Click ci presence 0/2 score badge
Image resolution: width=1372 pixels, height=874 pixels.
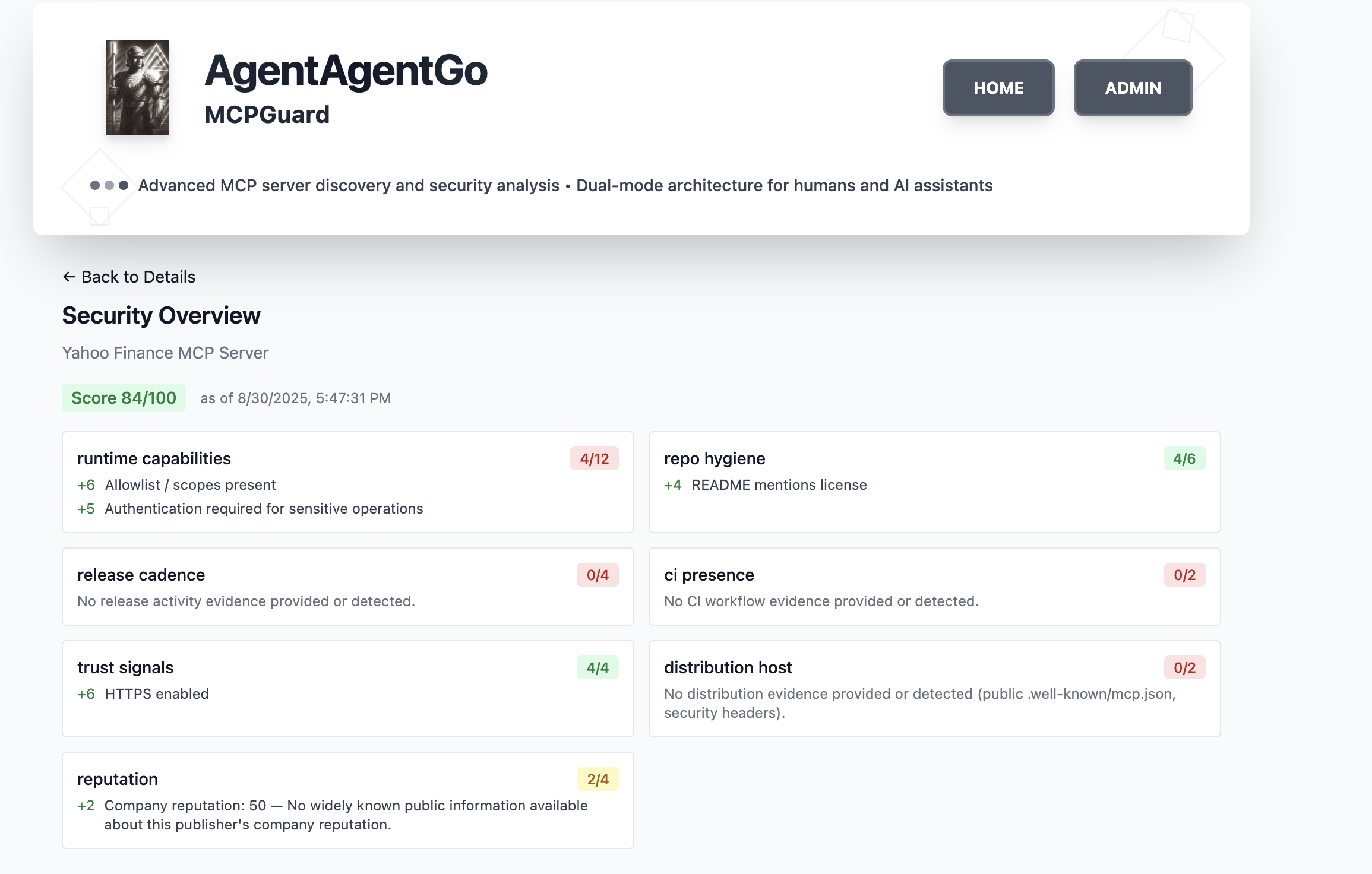(1184, 575)
